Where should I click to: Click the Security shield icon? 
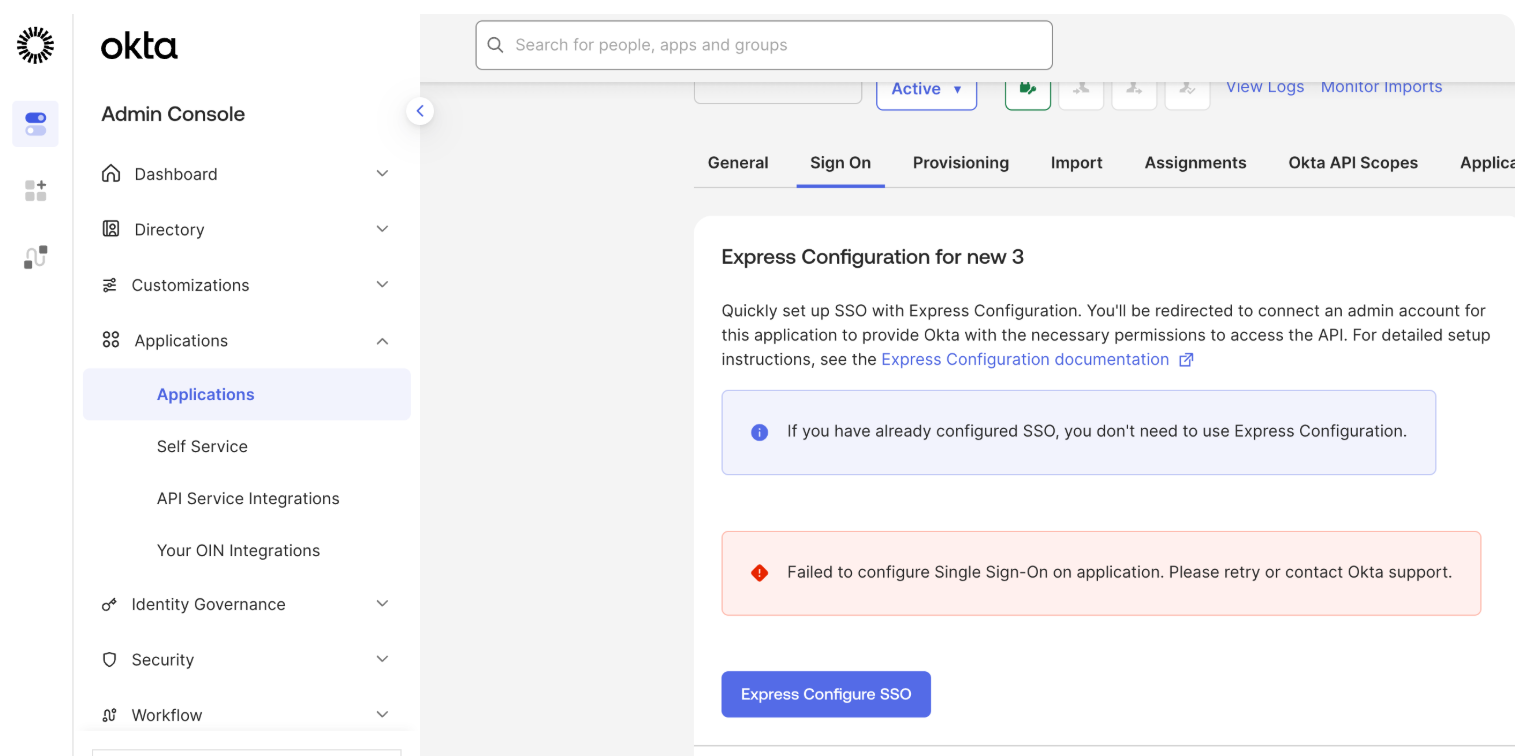[110, 660]
